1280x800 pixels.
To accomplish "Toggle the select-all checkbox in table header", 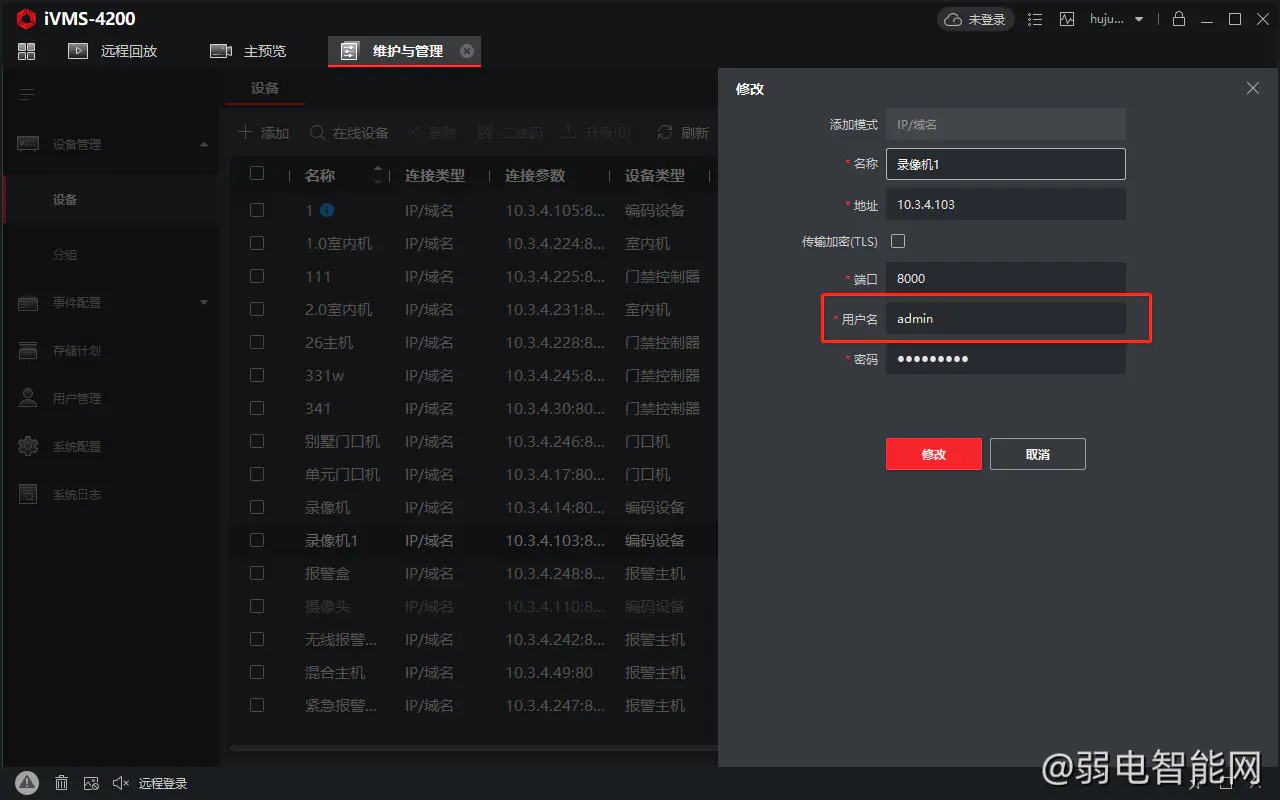I will point(257,173).
